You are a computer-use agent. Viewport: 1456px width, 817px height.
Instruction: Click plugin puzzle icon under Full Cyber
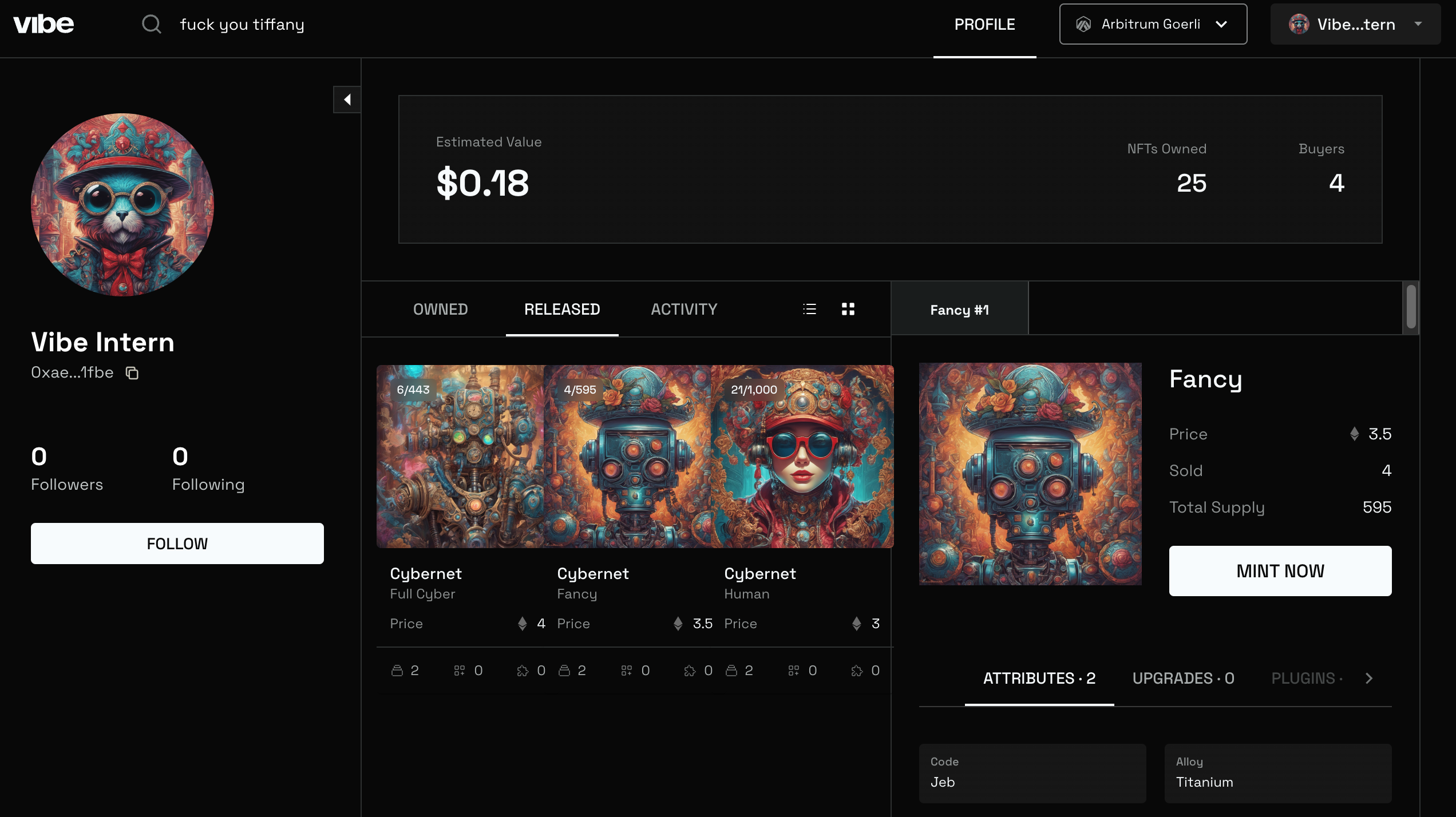click(x=523, y=671)
